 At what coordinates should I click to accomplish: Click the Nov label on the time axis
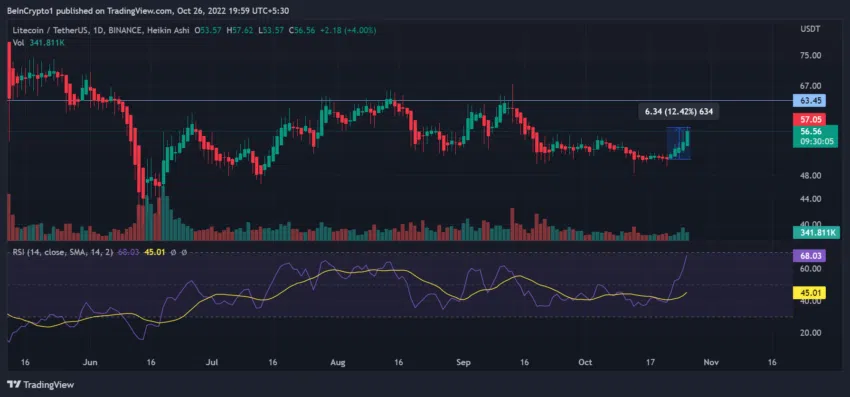point(710,362)
